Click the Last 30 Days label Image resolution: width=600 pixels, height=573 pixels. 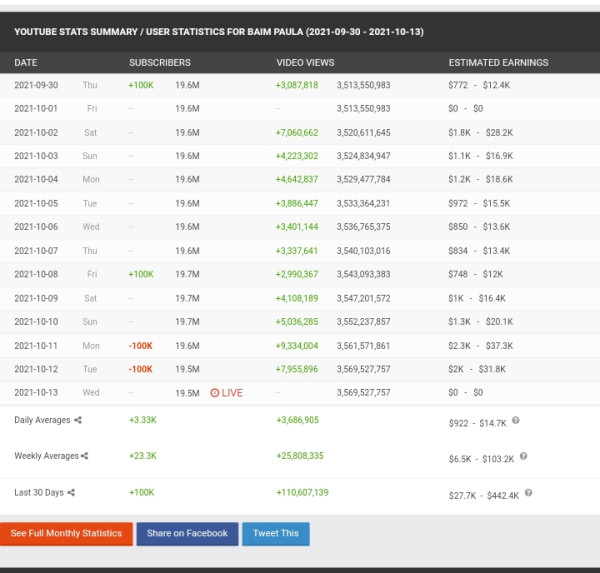(39, 492)
